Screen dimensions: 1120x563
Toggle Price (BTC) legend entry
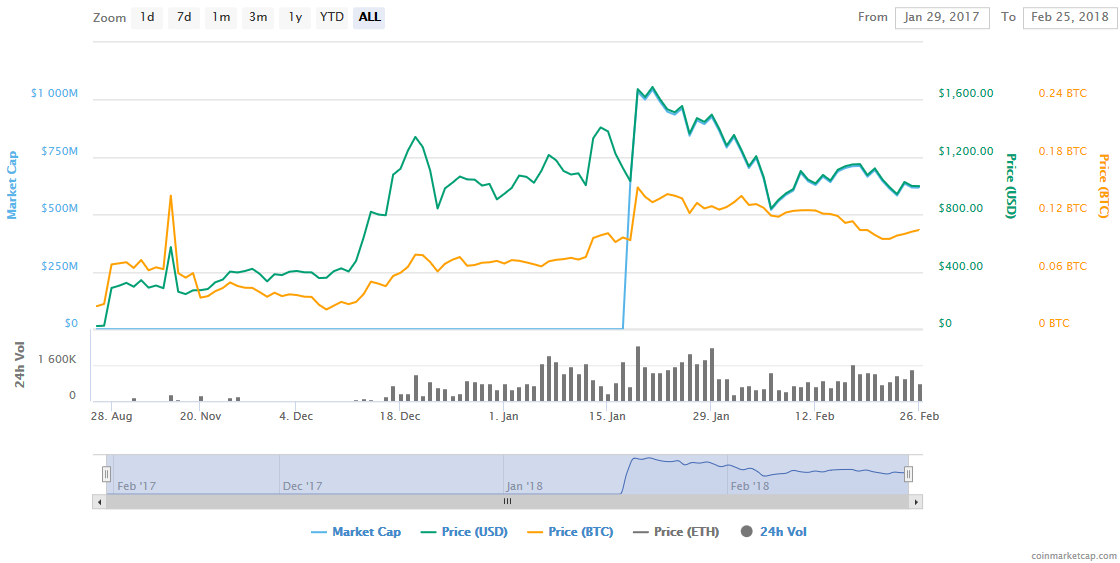click(x=570, y=532)
